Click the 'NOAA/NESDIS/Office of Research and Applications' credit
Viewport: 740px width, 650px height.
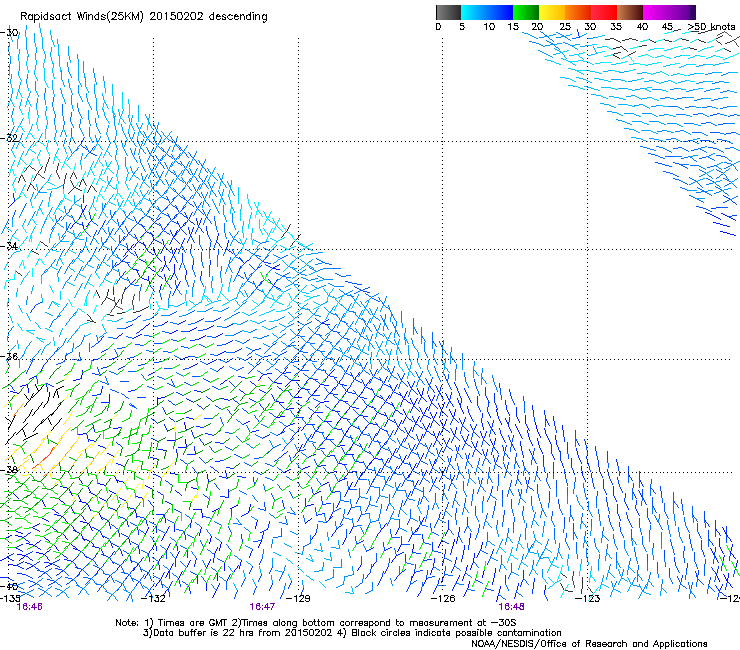point(589,644)
